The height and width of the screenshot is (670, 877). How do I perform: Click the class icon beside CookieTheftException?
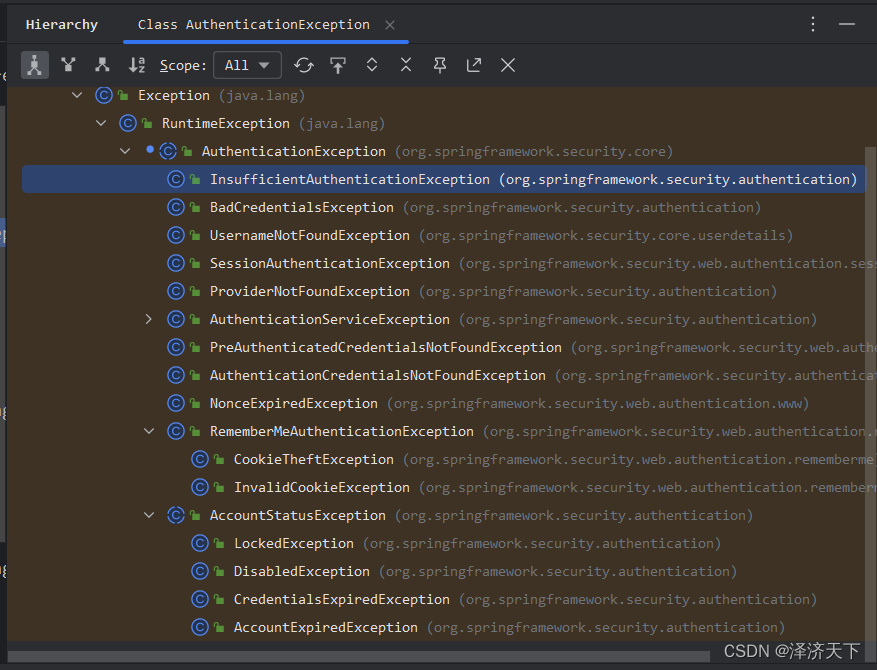tap(200, 459)
